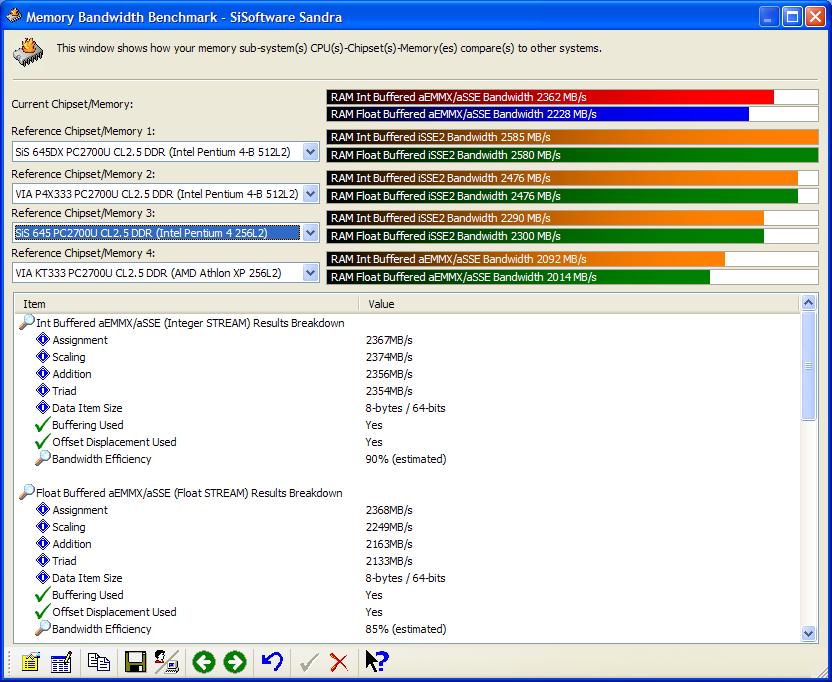The width and height of the screenshot is (832, 682).
Task: Click the results list scrollbar thumb
Action: pyautogui.click(x=808, y=366)
